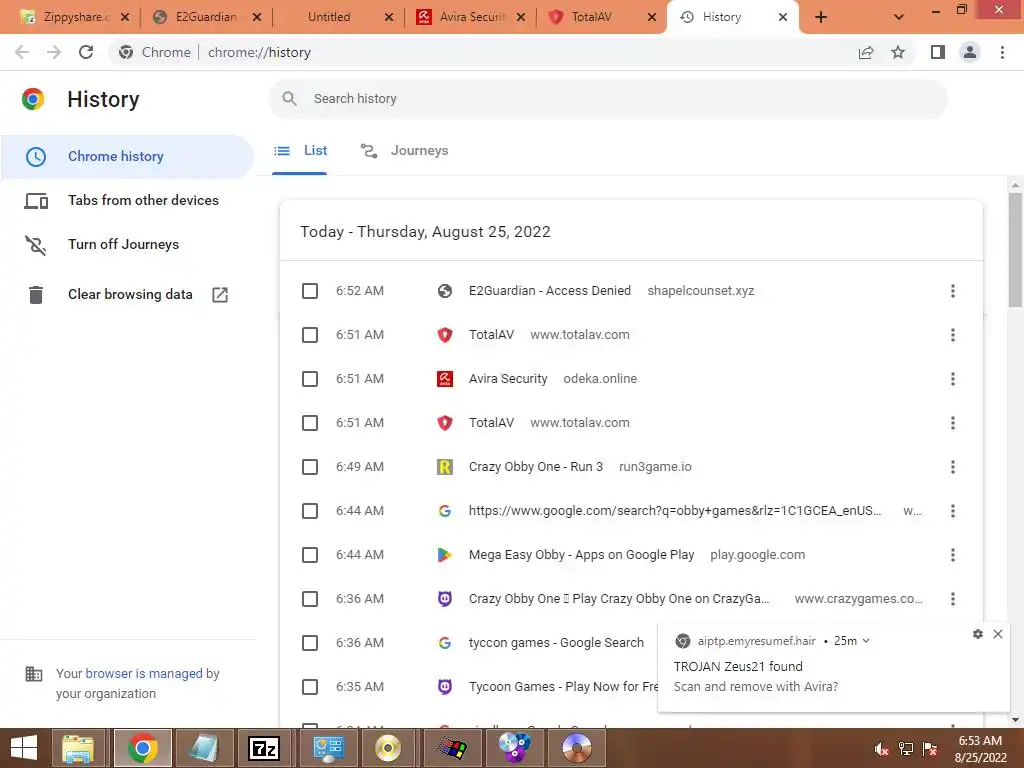
Task: Open the 'browser is managed' link
Action: click(x=144, y=673)
